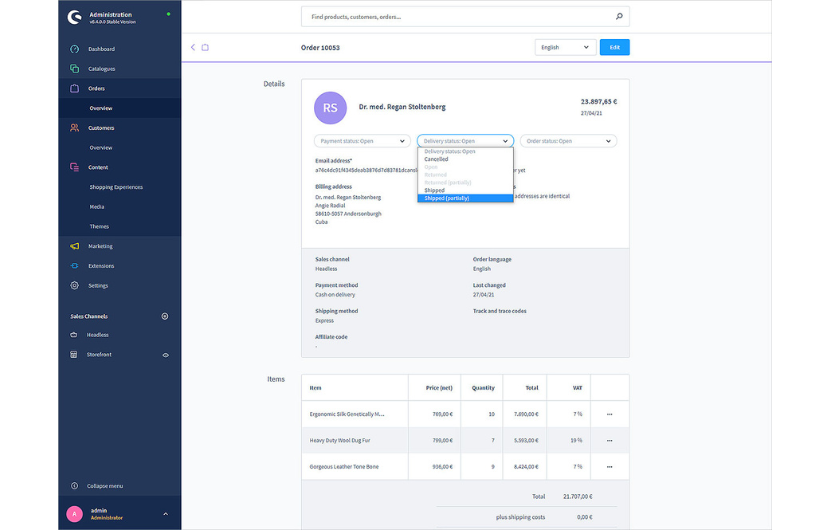Open Orders Overview submenu item
Screen dimensions: 830x530
(101, 108)
